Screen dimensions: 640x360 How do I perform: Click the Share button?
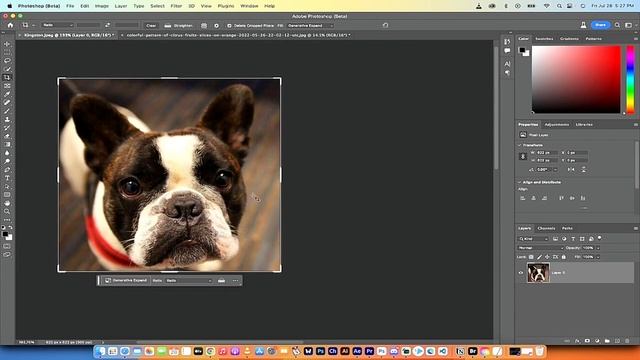coord(600,25)
